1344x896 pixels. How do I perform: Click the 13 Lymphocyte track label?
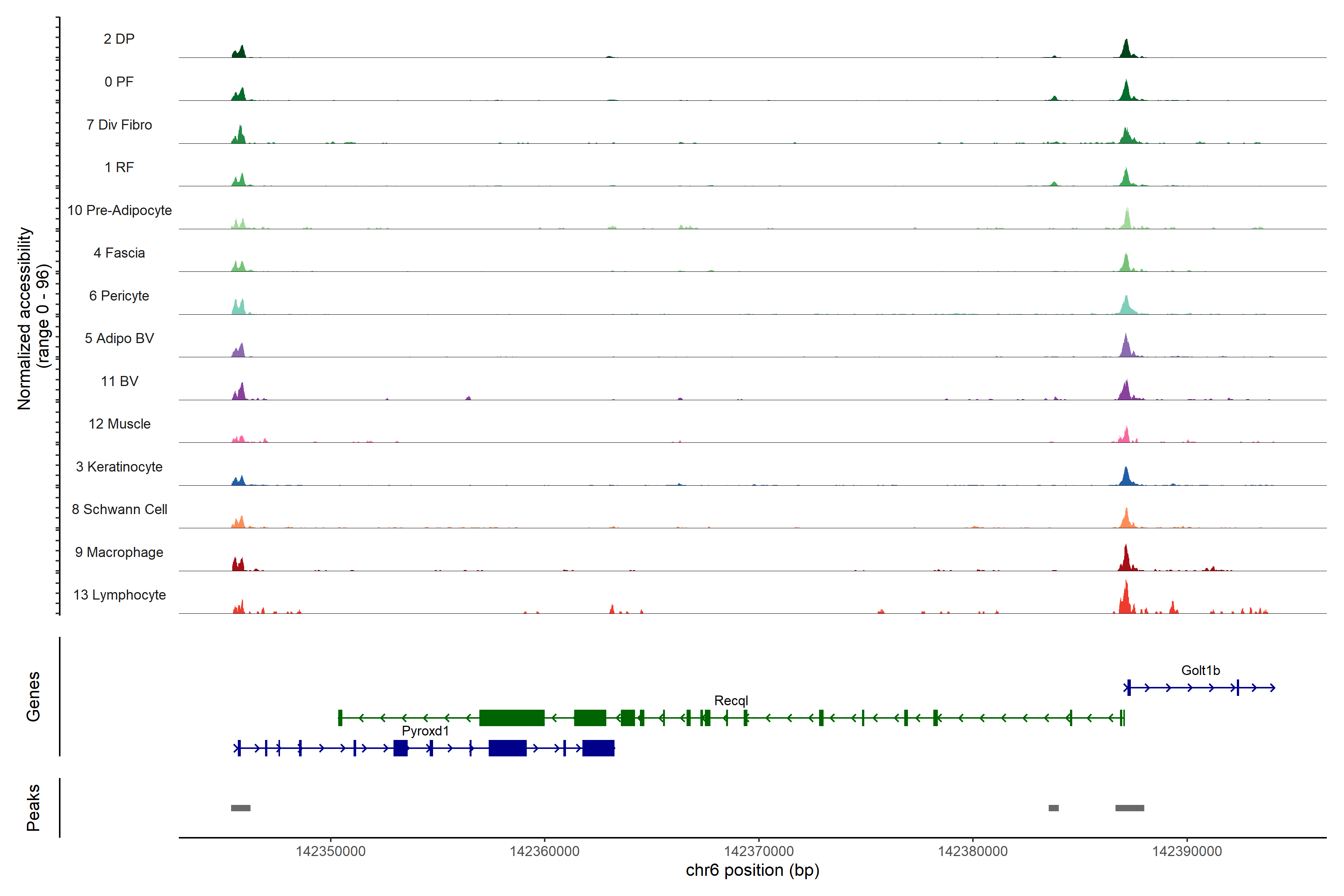pyautogui.click(x=119, y=595)
